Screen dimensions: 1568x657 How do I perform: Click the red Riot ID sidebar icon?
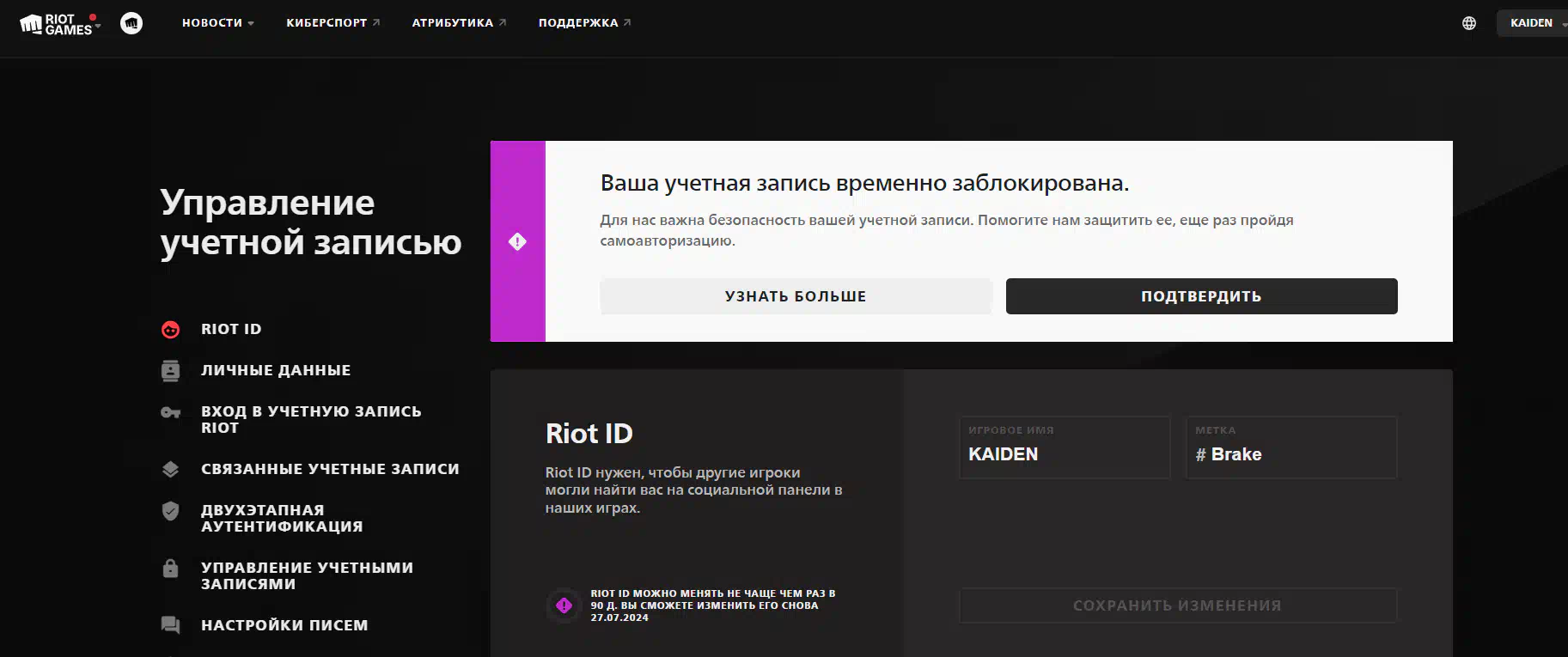pyautogui.click(x=171, y=330)
